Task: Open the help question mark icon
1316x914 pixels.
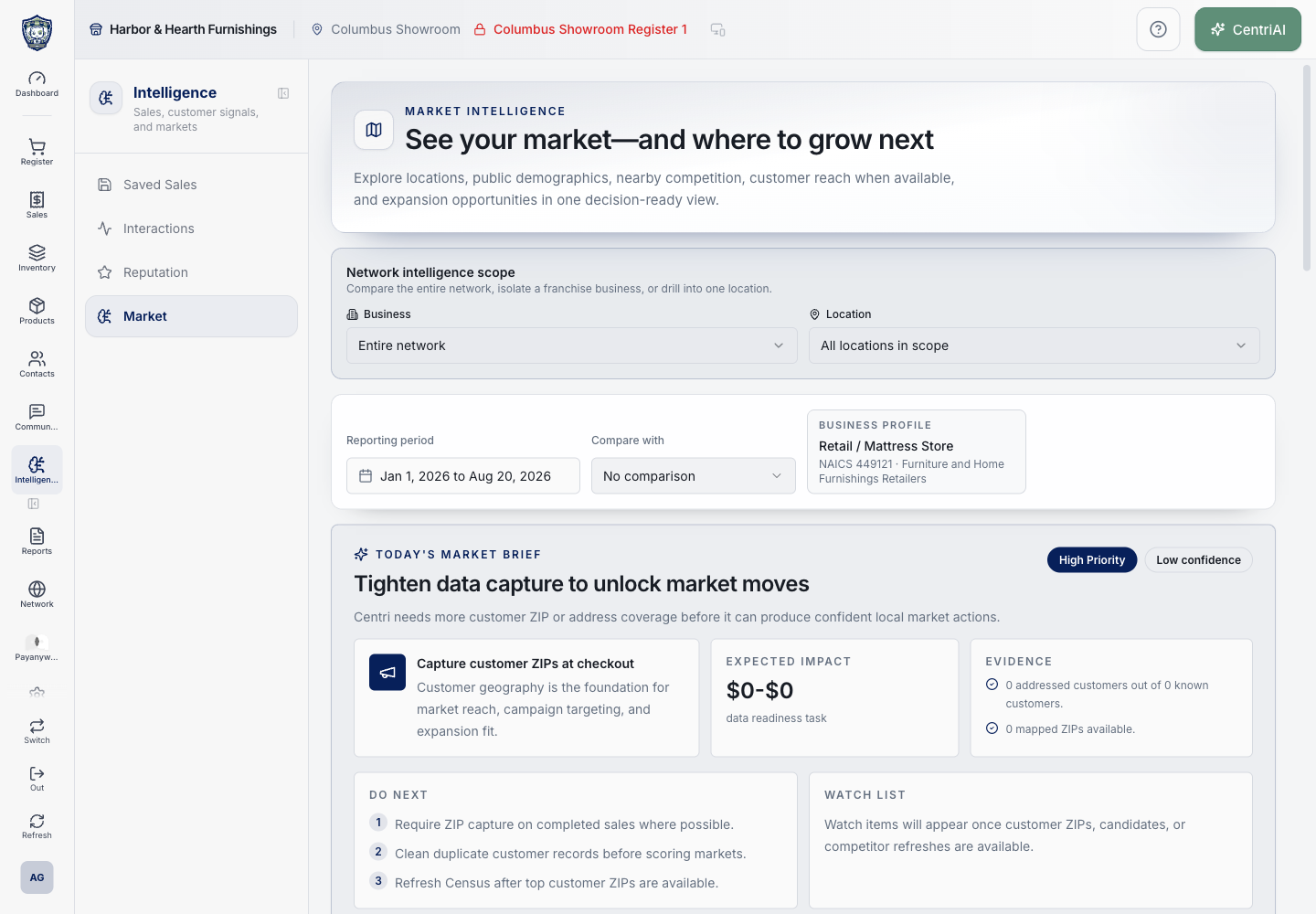Action: 1158,29
